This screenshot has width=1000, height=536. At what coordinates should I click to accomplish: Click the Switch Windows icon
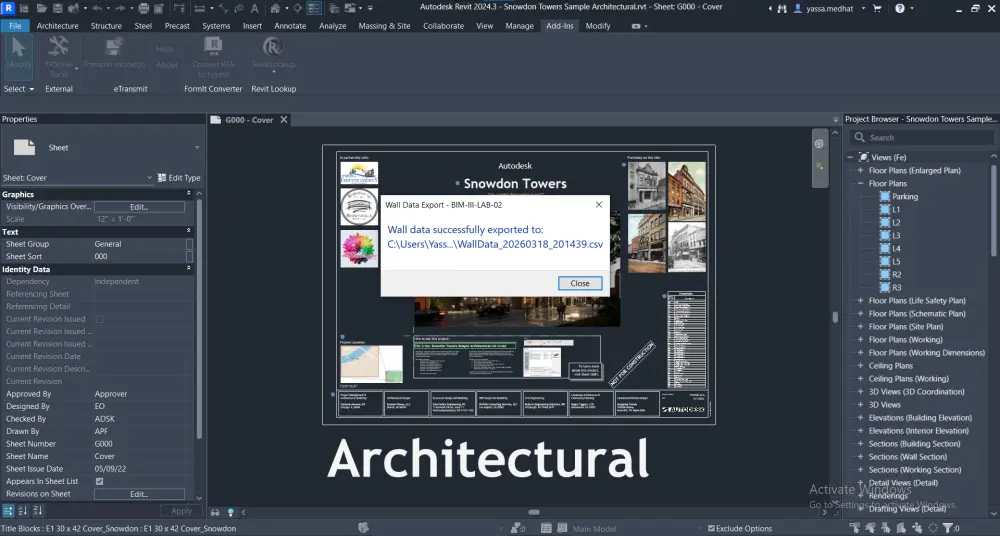[350, 8]
